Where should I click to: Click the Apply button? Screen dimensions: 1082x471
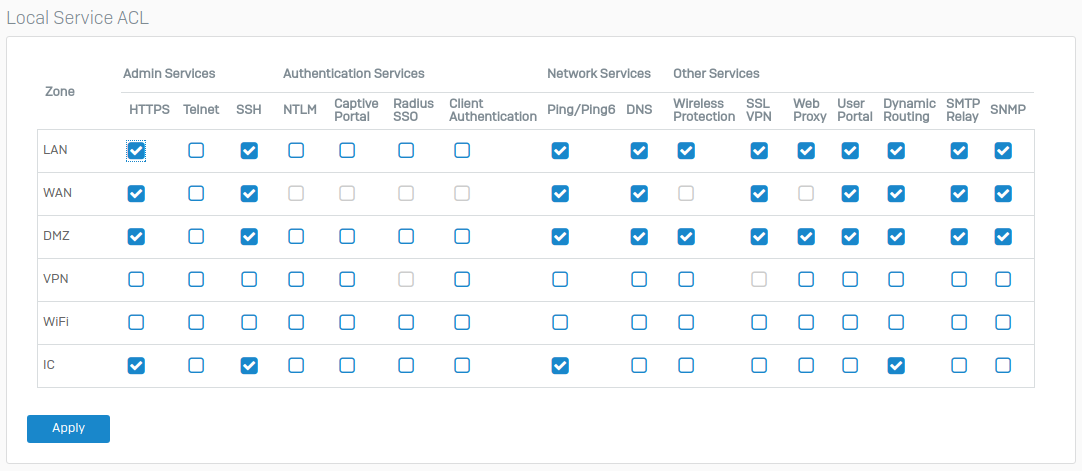[68, 428]
